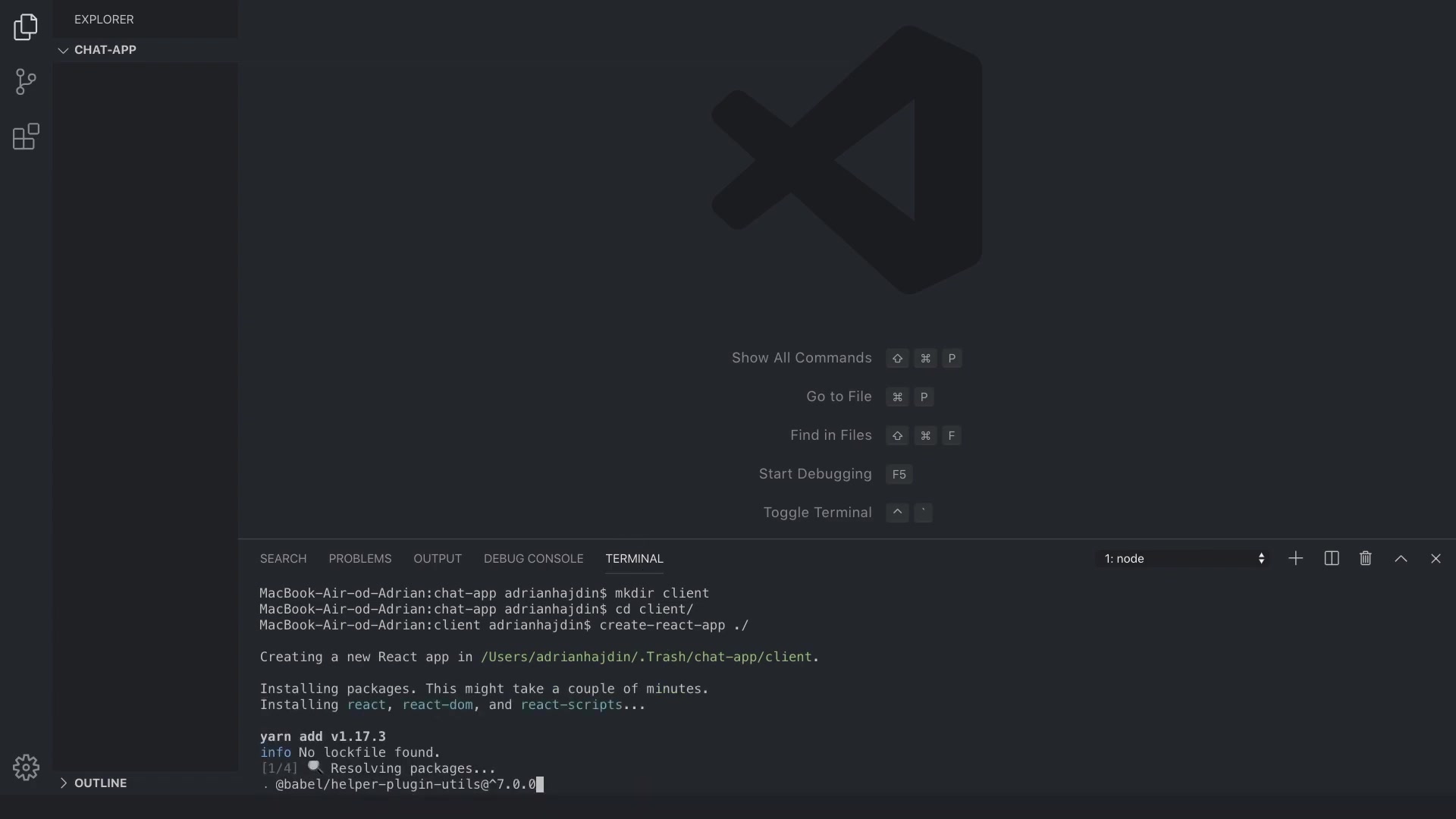This screenshot has width=1456, height=819.
Task: Click the Toggle Terminal shortcut label
Action: click(x=817, y=513)
